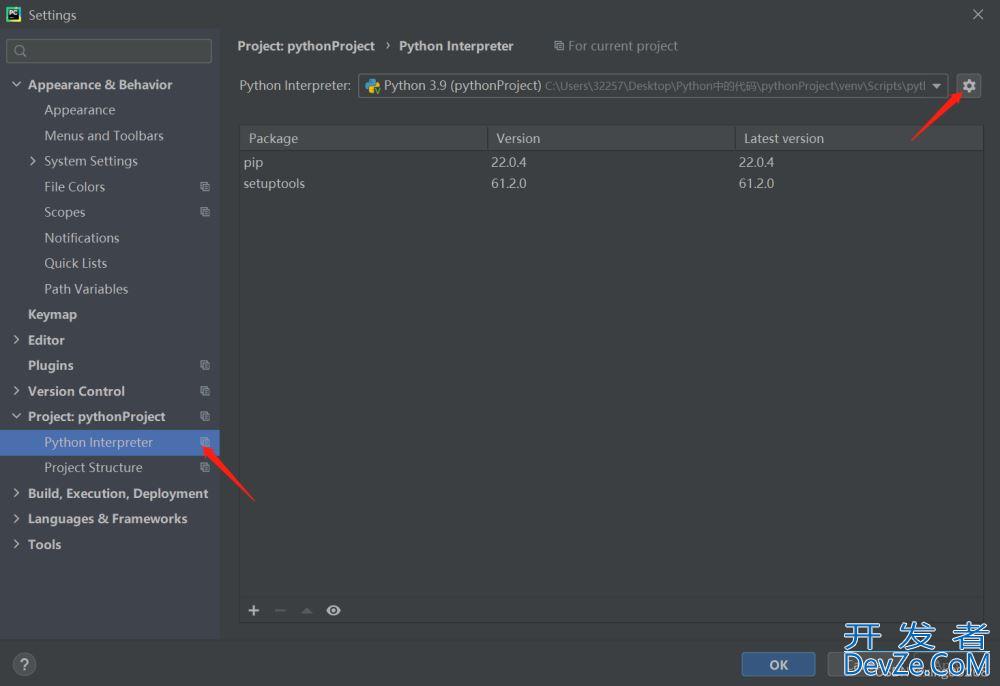
Task: Open Path Variables settings
Action: click(86, 289)
